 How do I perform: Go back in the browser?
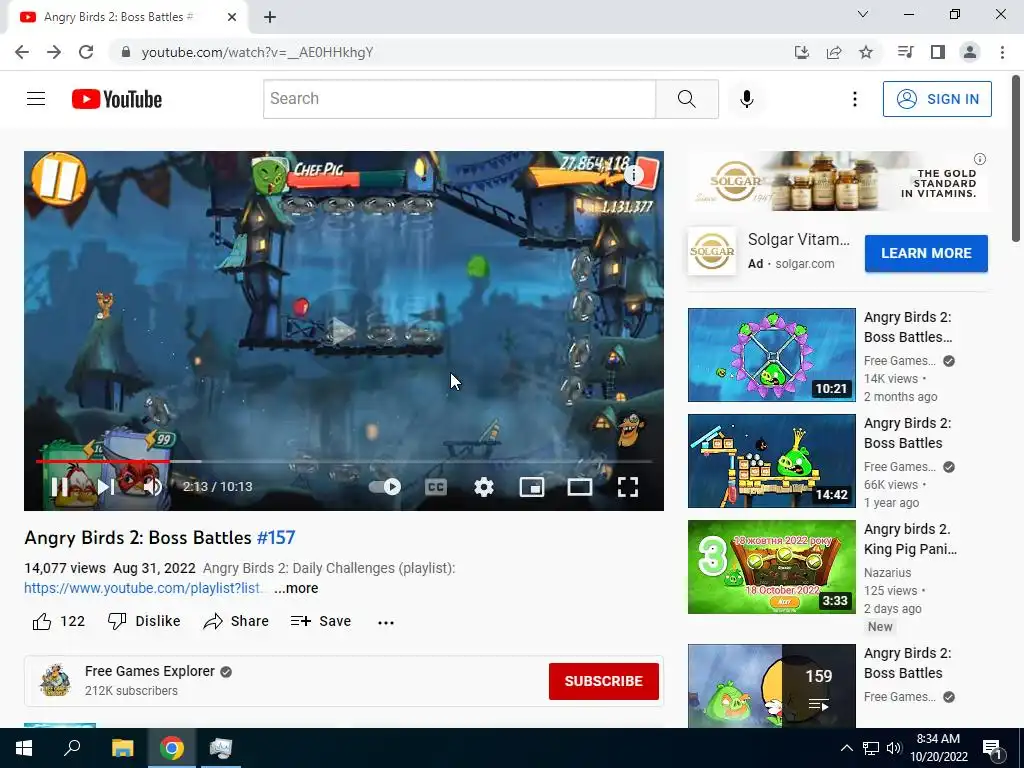(22, 52)
